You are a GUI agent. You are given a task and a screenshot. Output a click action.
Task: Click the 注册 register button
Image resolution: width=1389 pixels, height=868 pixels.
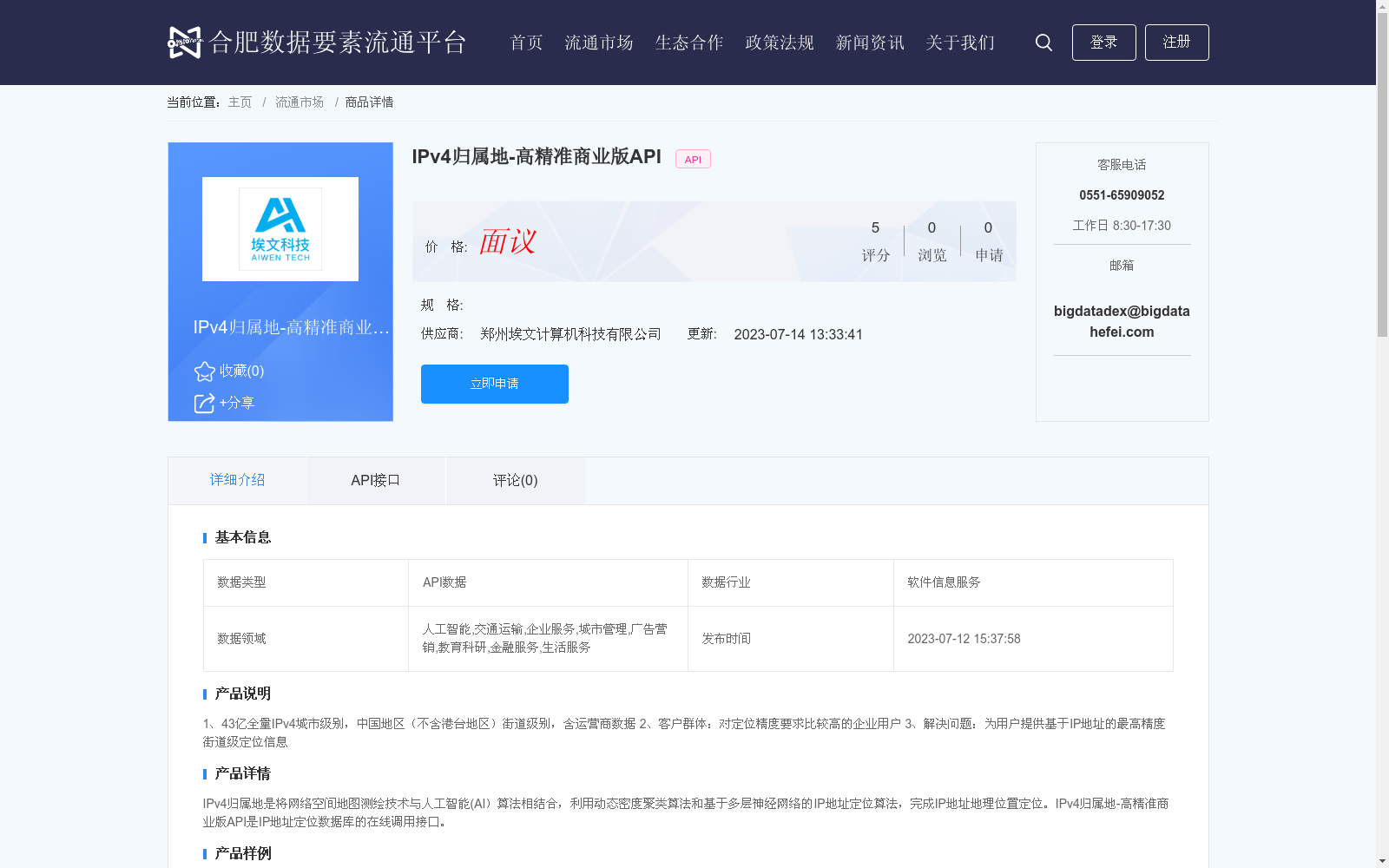point(1176,43)
